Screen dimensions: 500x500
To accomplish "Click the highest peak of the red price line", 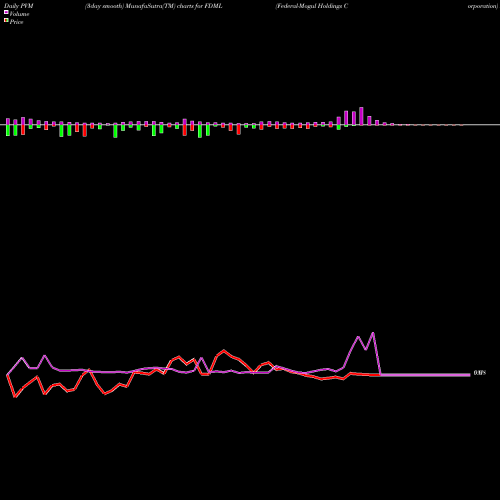I will [224, 350].
